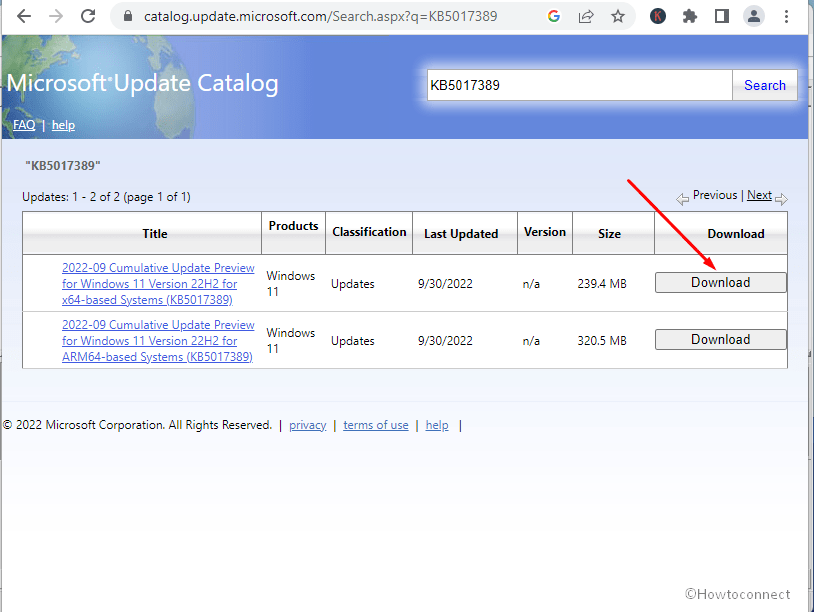Sort by the Classification column header
The height and width of the screenshot is (612, 814).
[x=369, y=232]
